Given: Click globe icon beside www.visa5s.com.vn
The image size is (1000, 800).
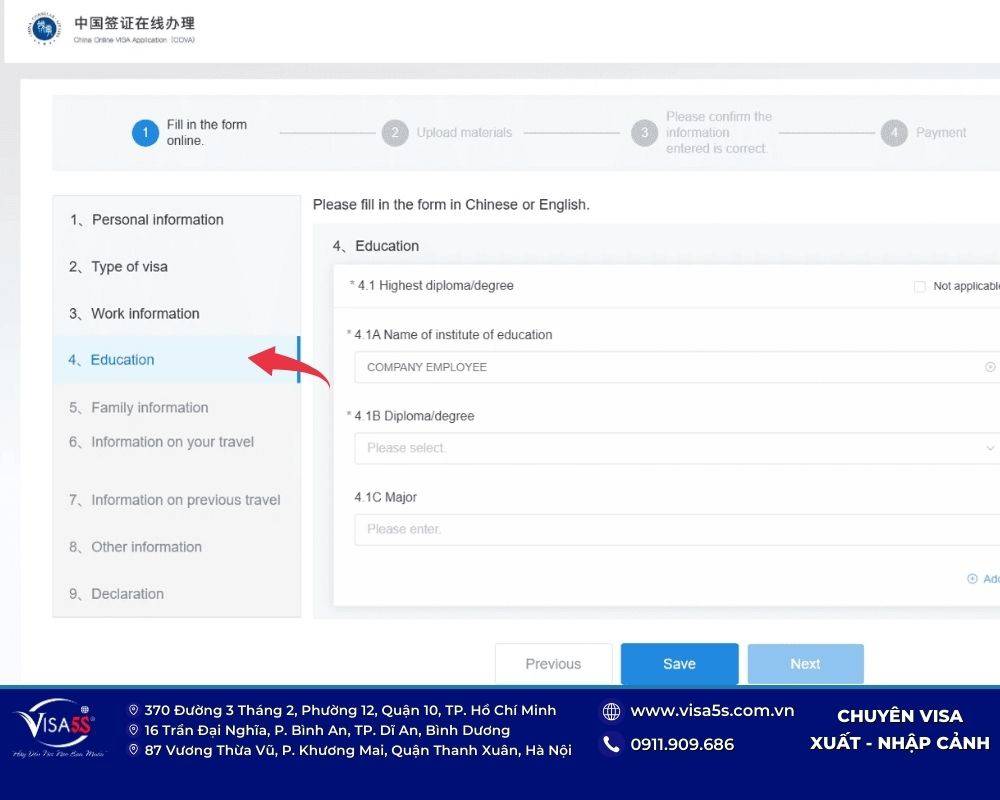Looking at the screenshot, I should (613, 711).
